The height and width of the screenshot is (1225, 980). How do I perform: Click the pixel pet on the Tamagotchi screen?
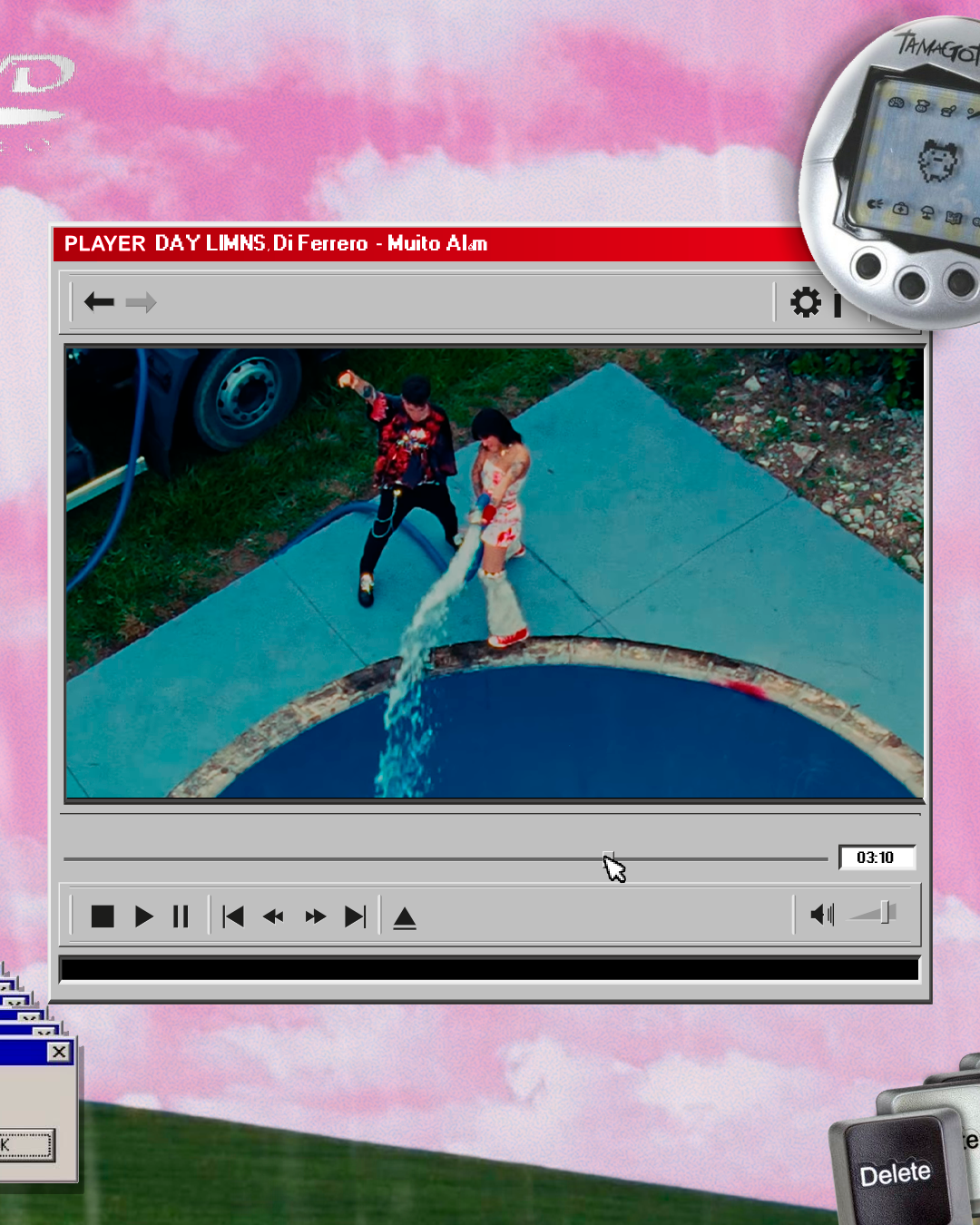click(937, 160)
